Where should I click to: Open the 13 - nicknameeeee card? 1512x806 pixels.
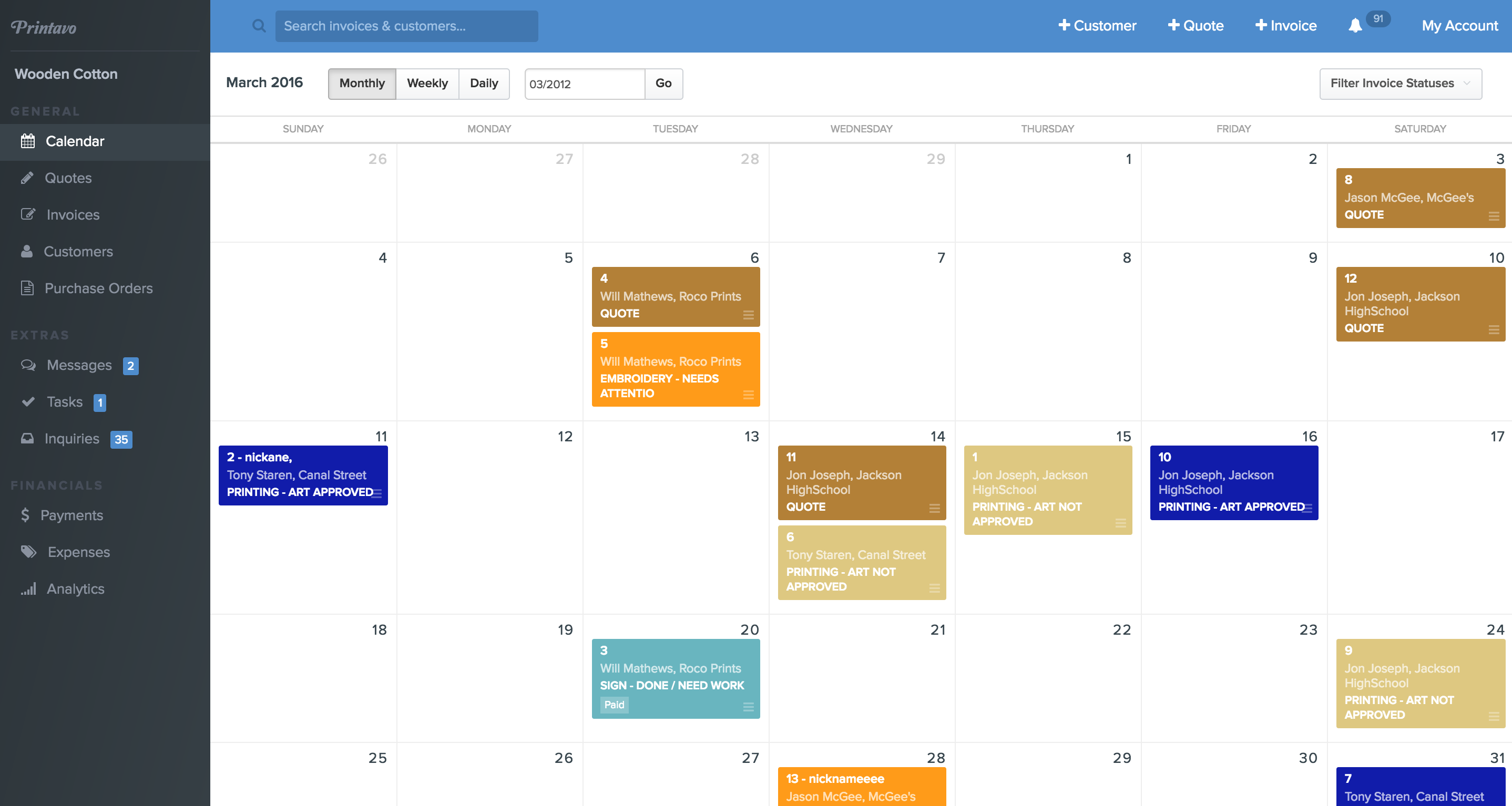tap(862, 787)
